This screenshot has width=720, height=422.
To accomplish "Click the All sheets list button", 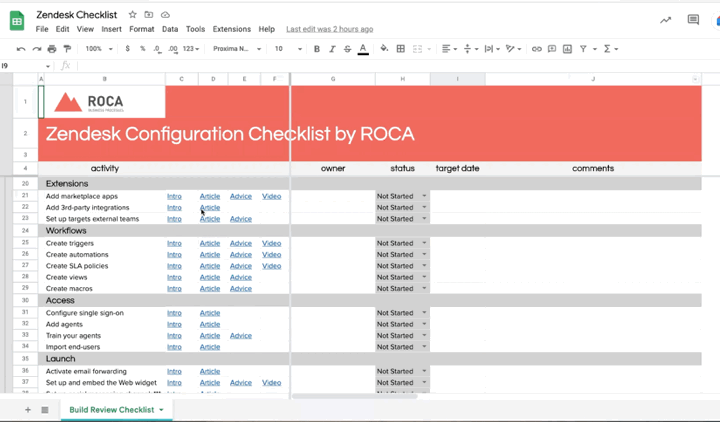I will [x=45, y=410].
